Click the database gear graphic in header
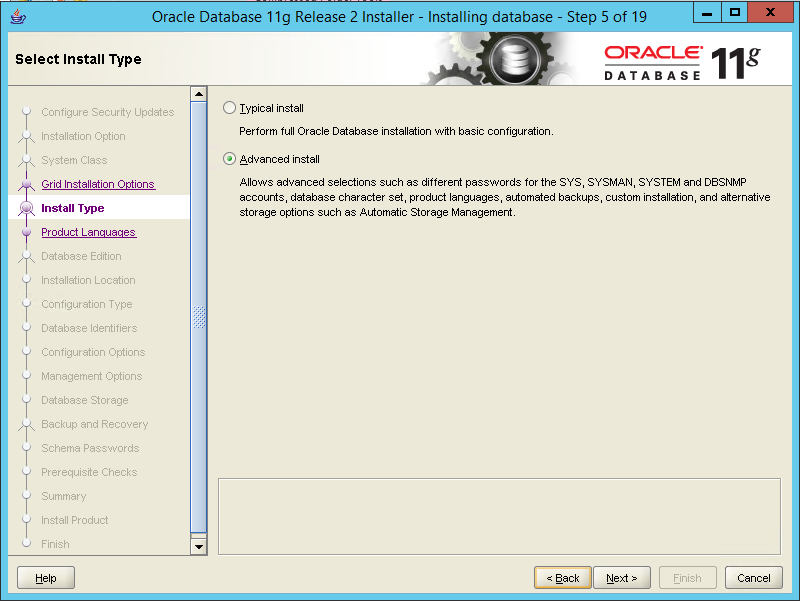 click(x=514, y=60)
